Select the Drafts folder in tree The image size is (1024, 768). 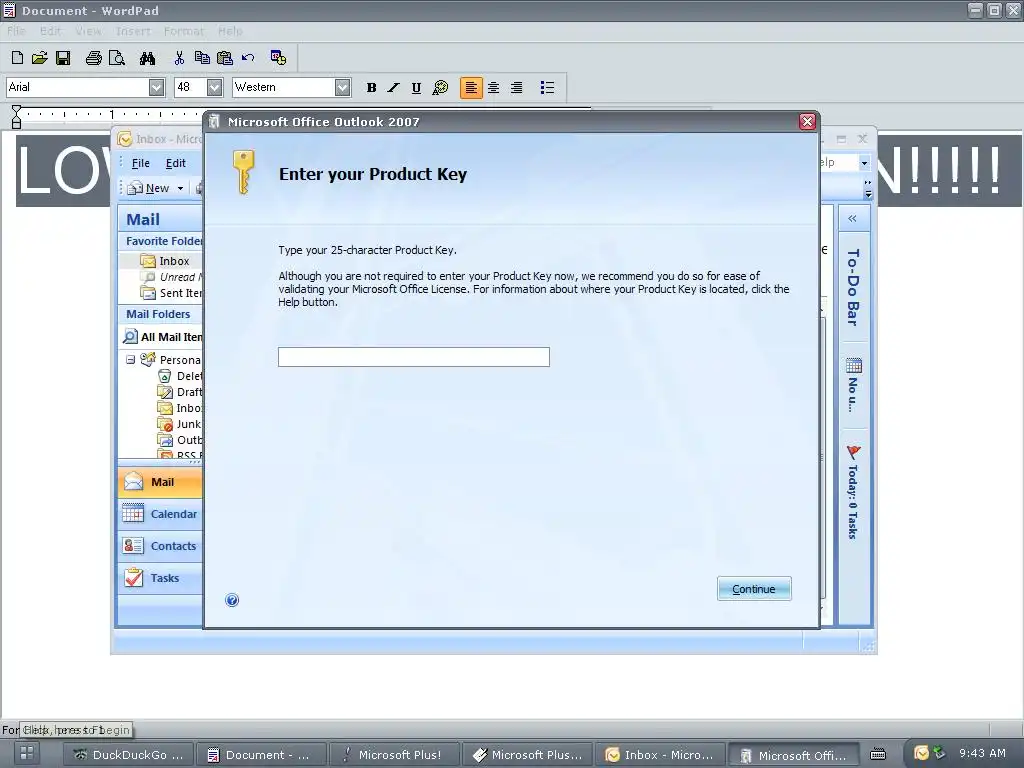[181, 392]
